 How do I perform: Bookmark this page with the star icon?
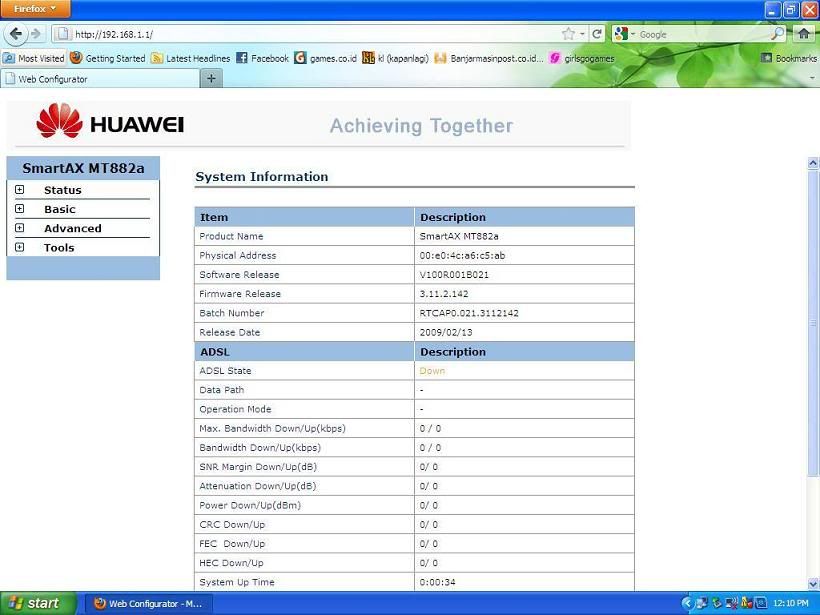pos(568,34)
